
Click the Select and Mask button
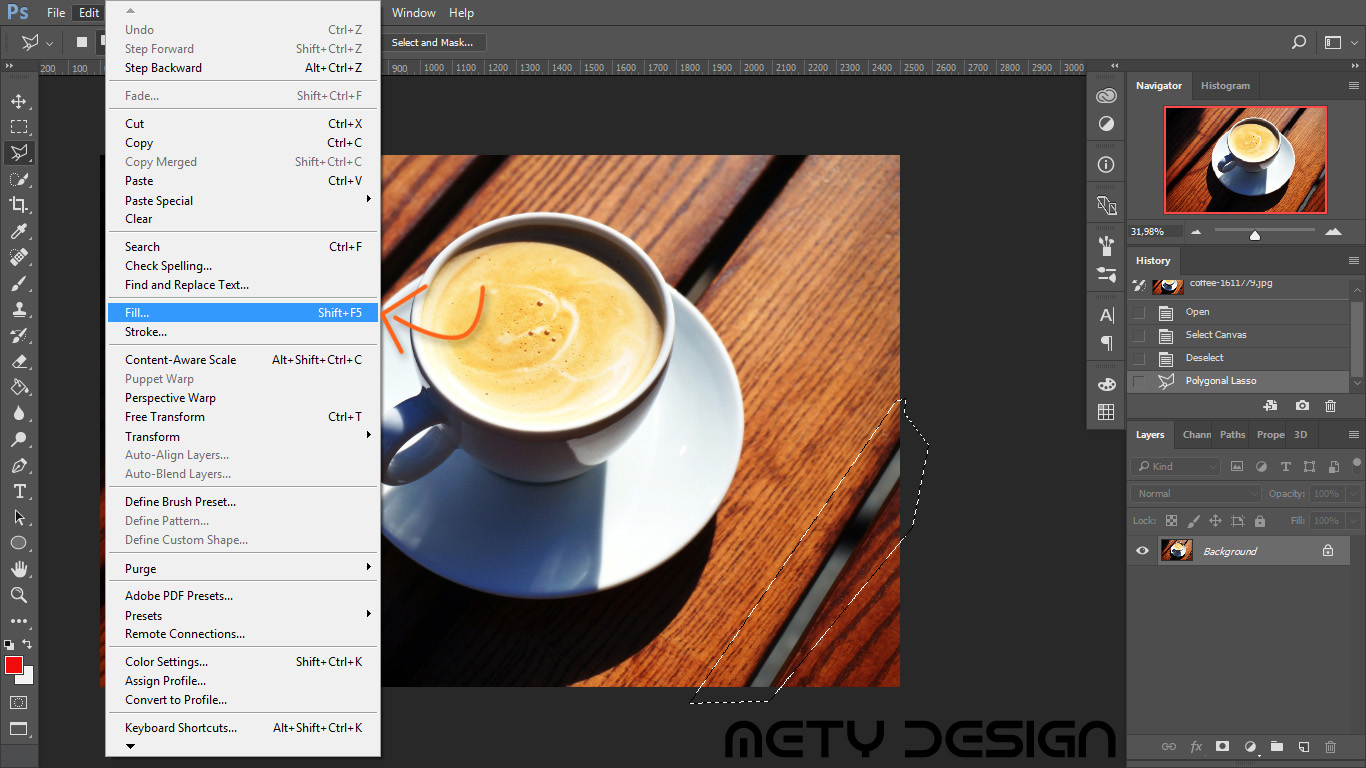[x=433, y=42]
